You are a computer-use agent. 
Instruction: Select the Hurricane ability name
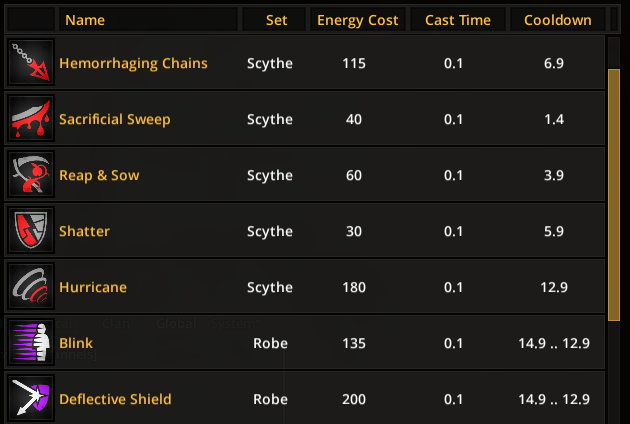click(93, 287)
